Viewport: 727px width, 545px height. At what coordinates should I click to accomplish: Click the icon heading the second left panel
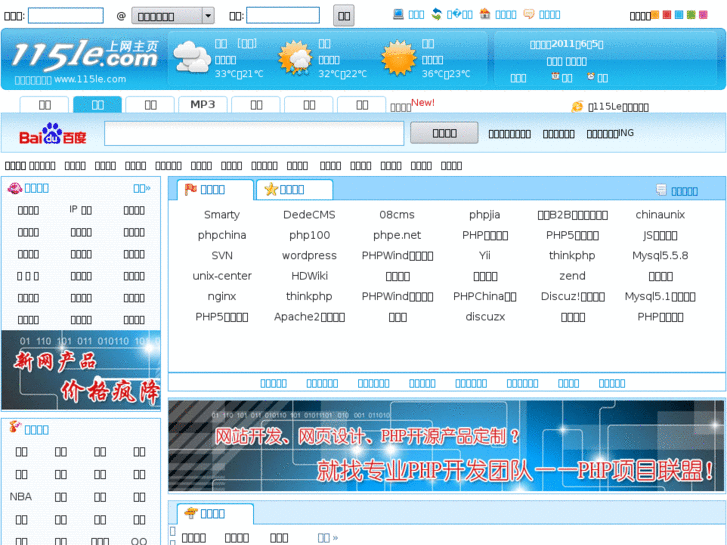[x=15, y=427]
